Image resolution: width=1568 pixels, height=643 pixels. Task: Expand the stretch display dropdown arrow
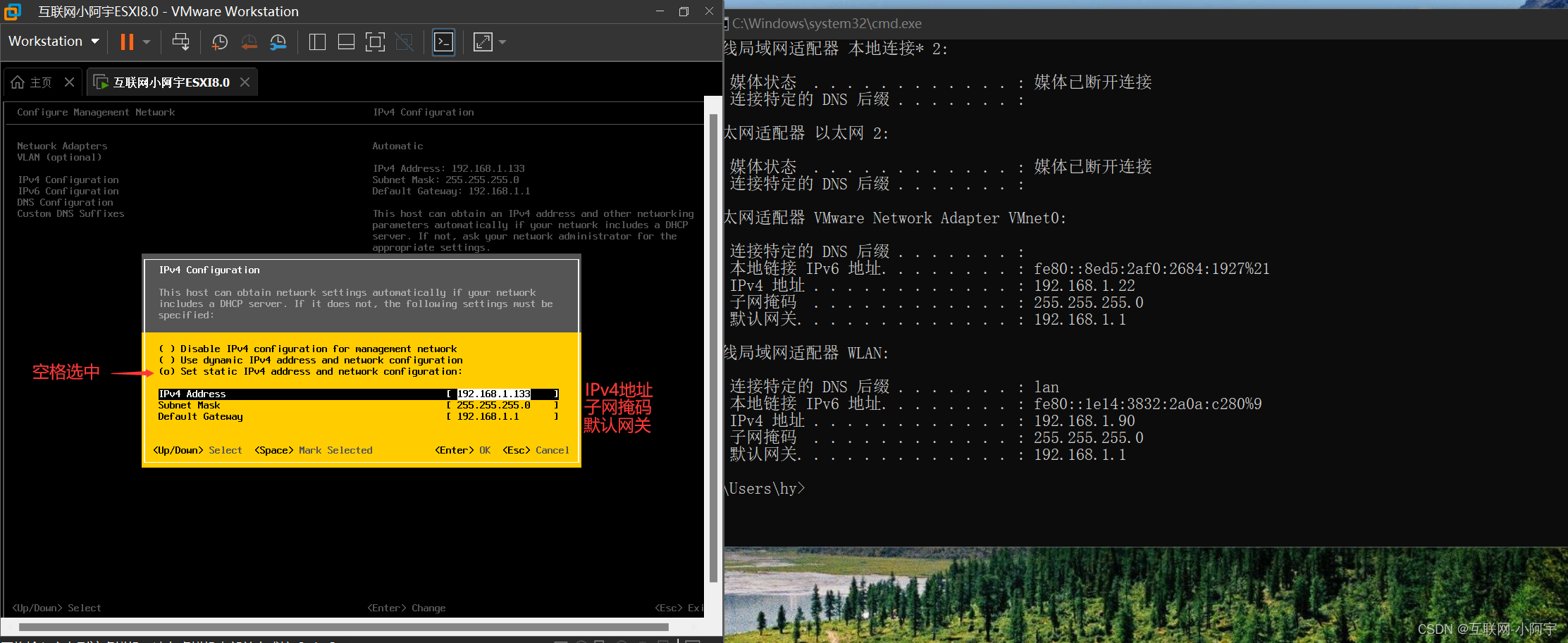pos(502,42)
